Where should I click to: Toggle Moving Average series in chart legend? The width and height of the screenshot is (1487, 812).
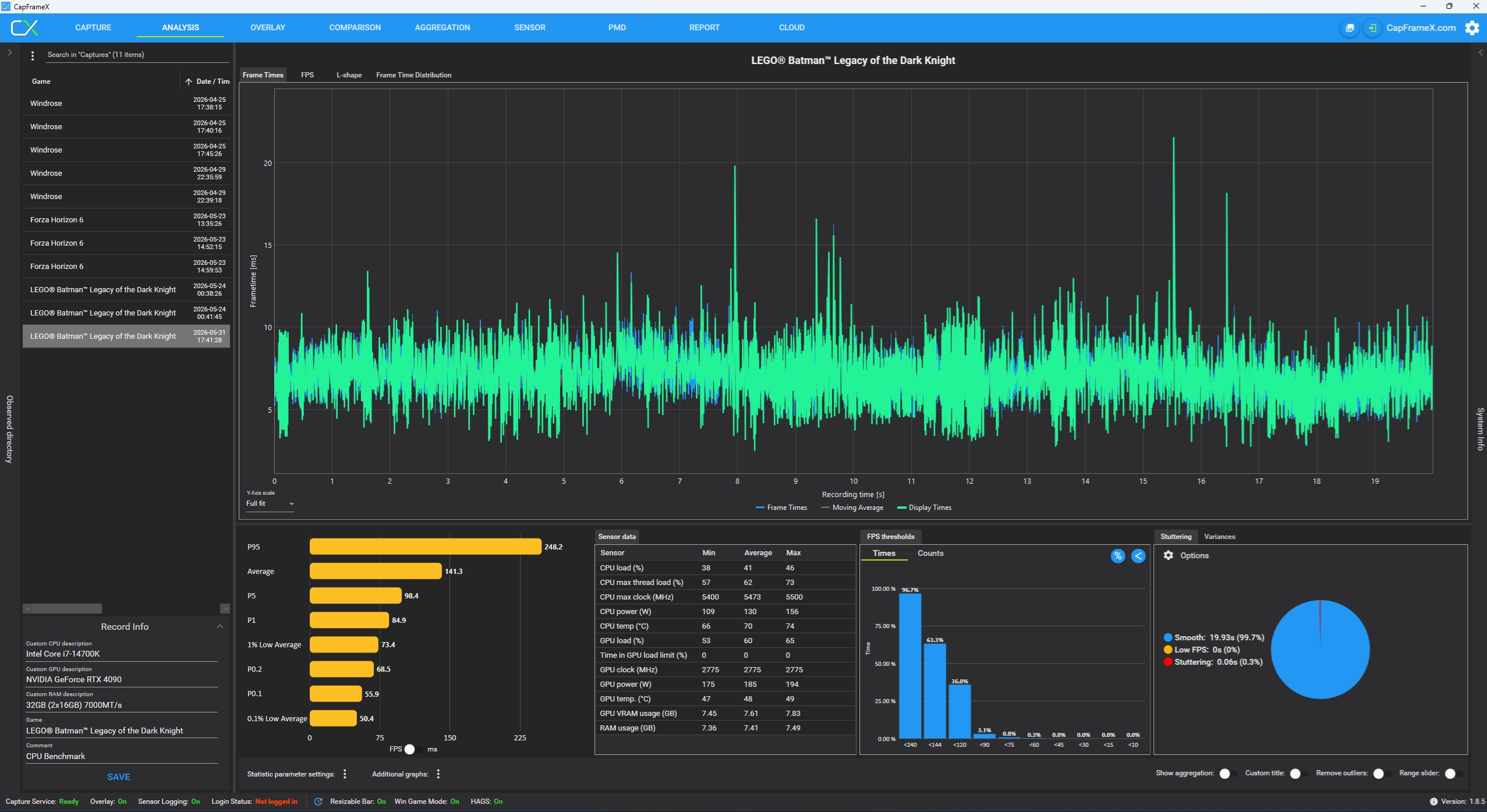[852, 508]
